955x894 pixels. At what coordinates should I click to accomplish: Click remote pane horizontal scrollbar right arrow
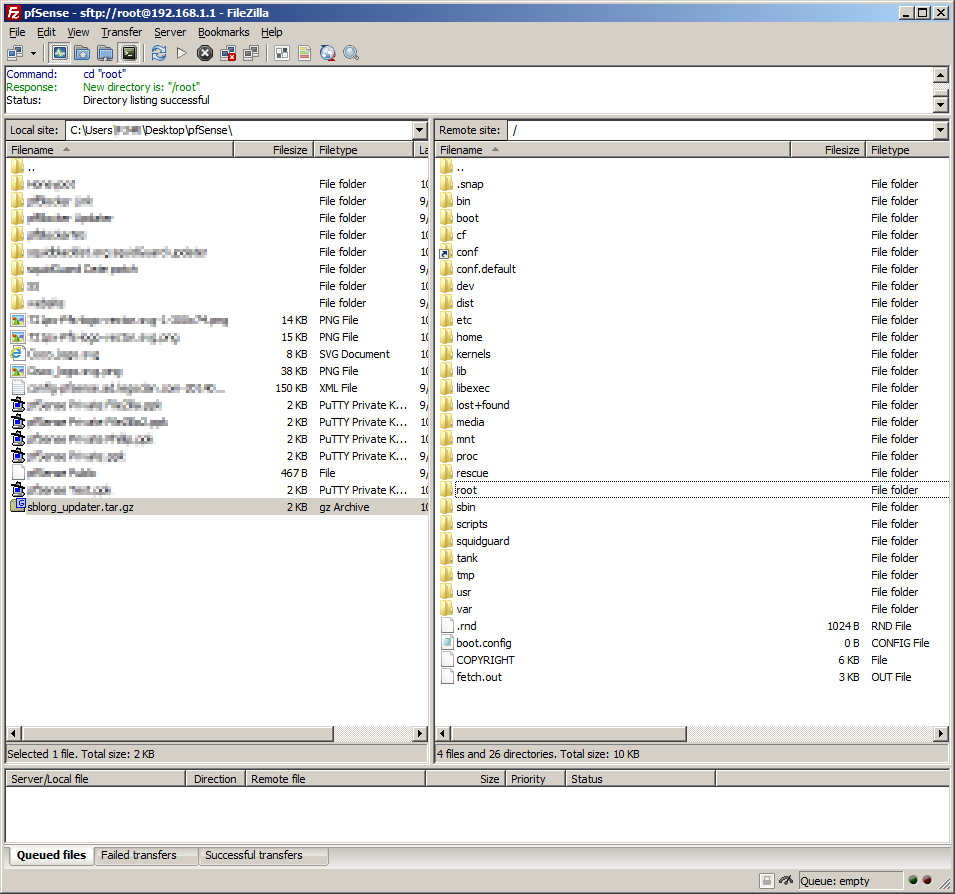(942, 734)
